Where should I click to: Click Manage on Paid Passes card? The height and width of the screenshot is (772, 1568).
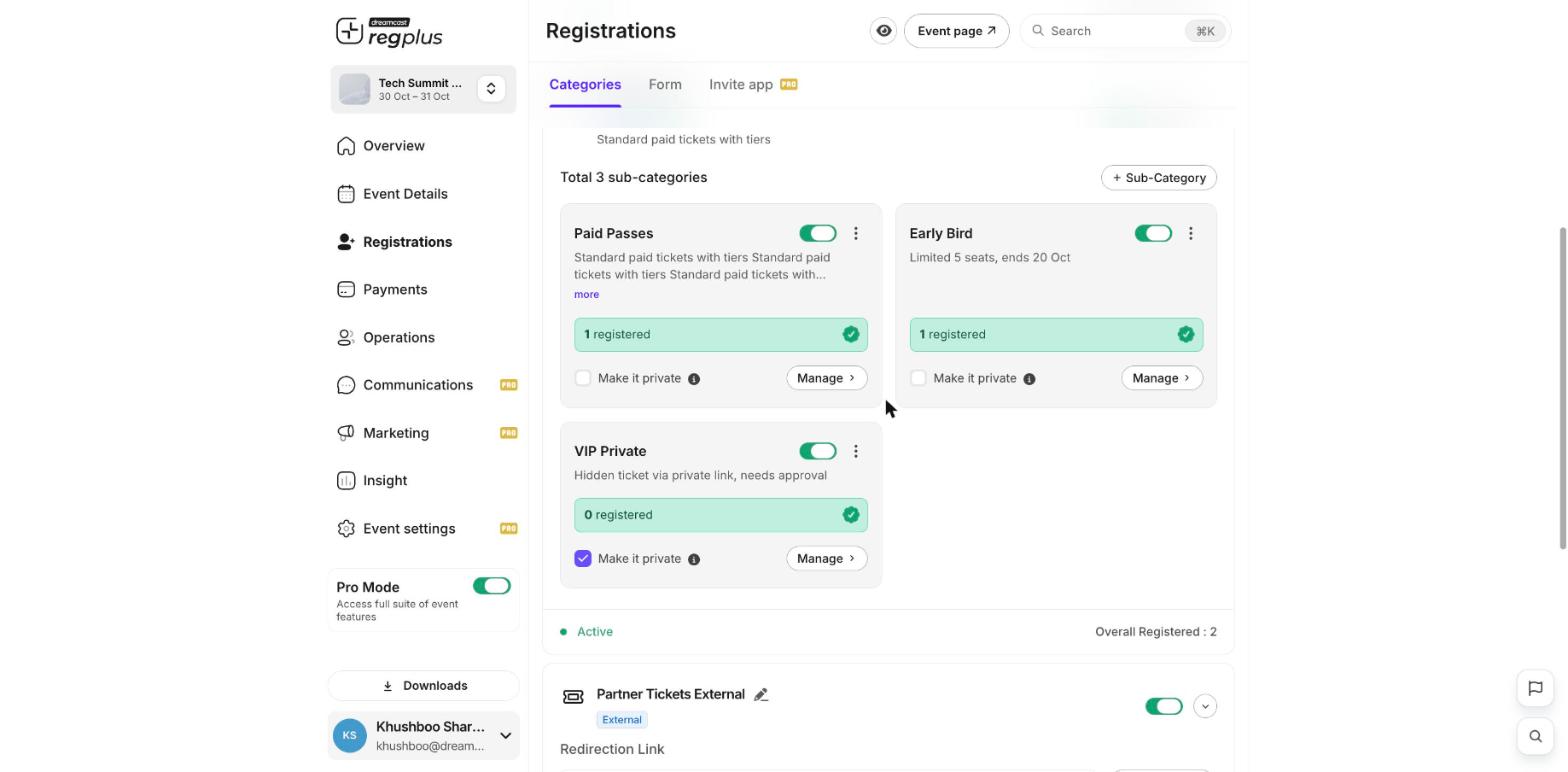(827, 378)
